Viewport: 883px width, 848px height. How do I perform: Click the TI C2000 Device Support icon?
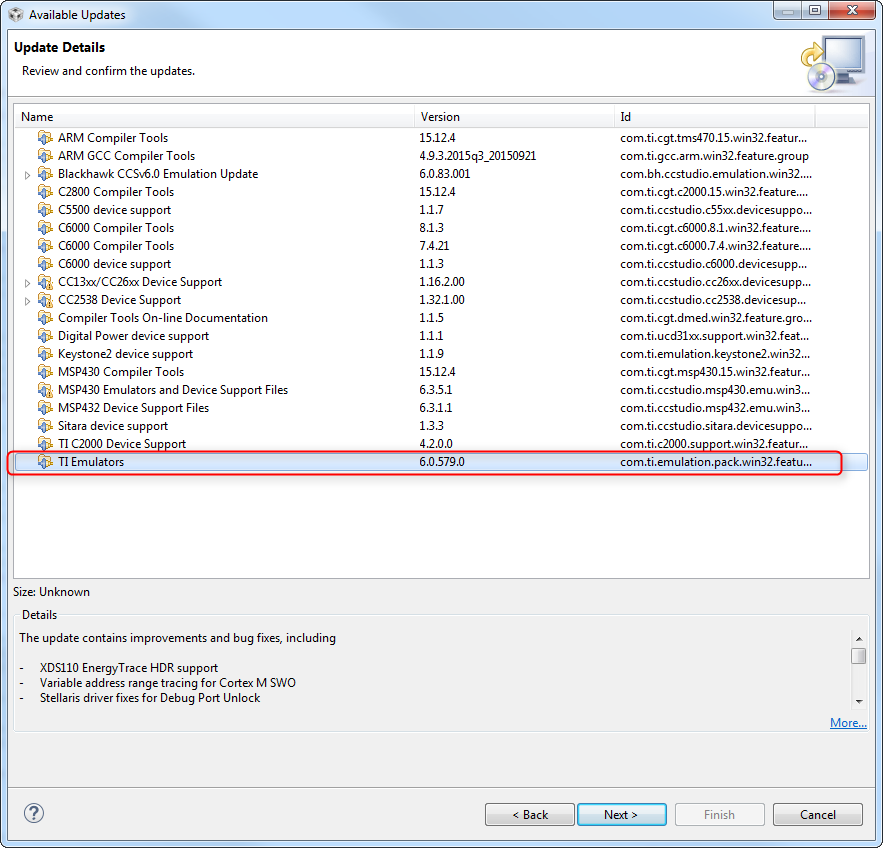coord(45,444)
